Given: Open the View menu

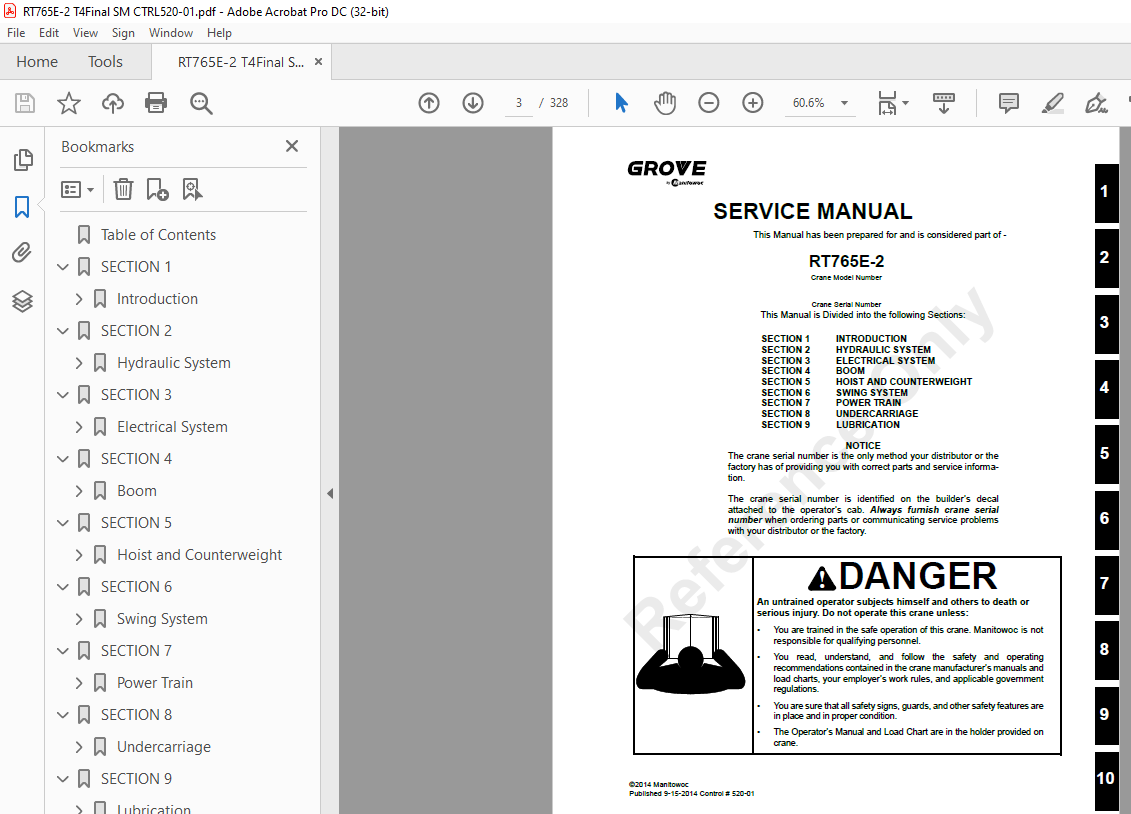Looking at the screenshot, I should point(85,32).
